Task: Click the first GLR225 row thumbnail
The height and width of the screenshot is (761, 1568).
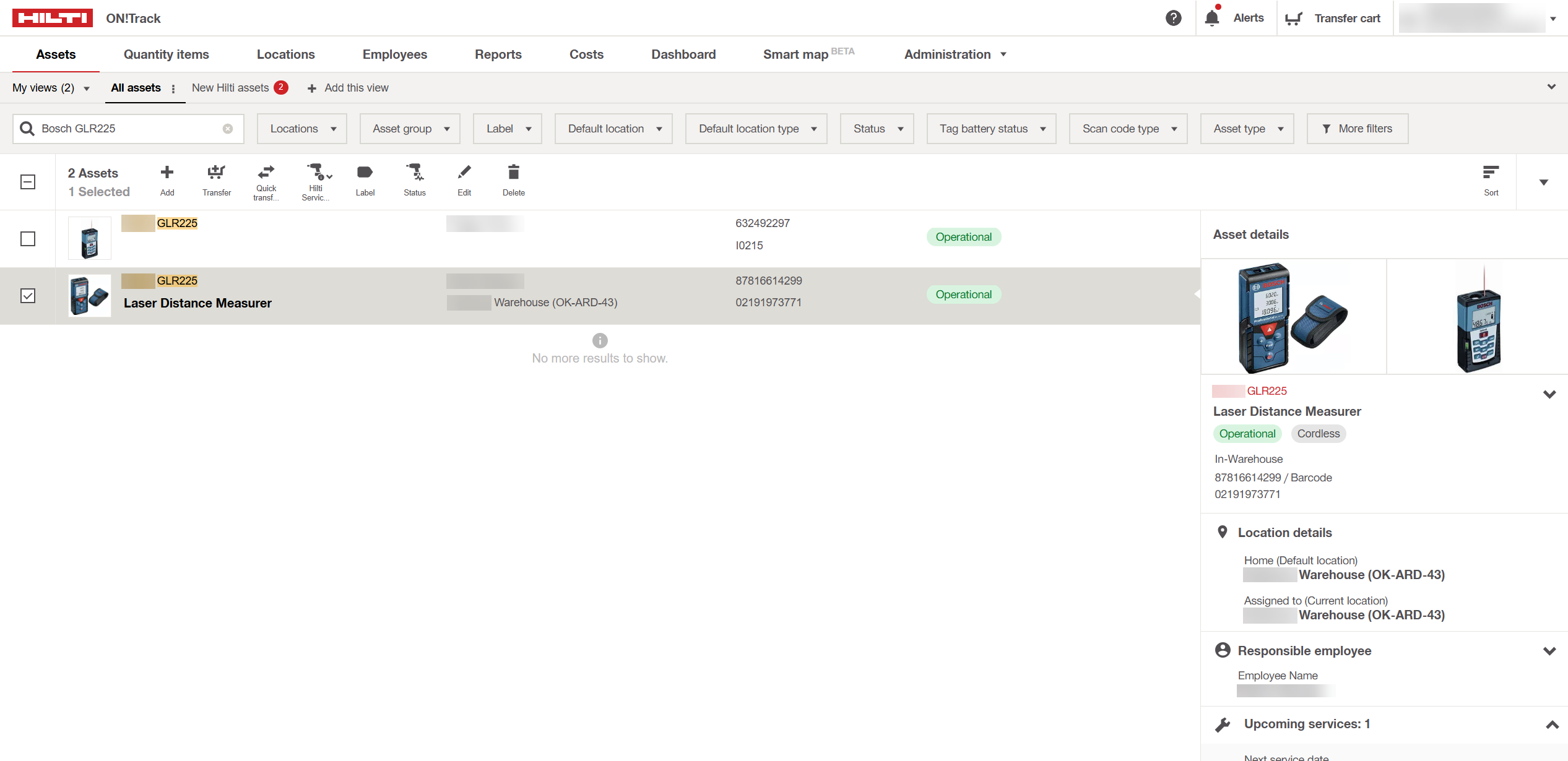Action: coord(90,238)
